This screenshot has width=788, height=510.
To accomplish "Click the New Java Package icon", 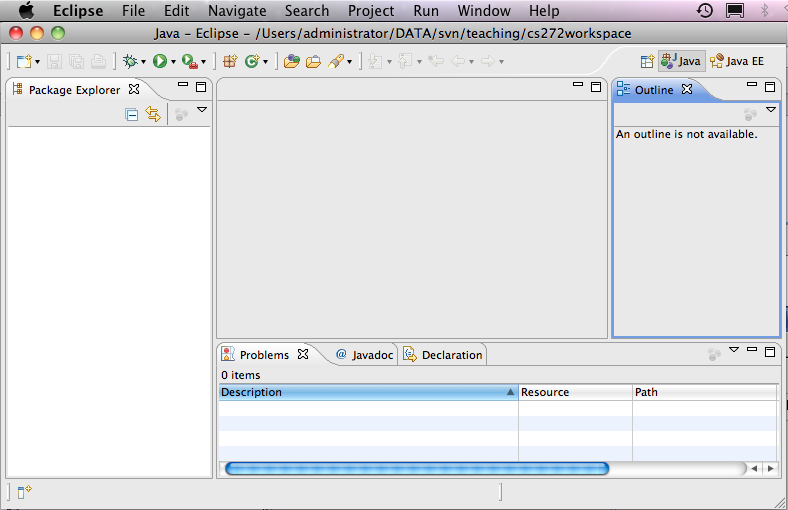I will pos(230,61).
